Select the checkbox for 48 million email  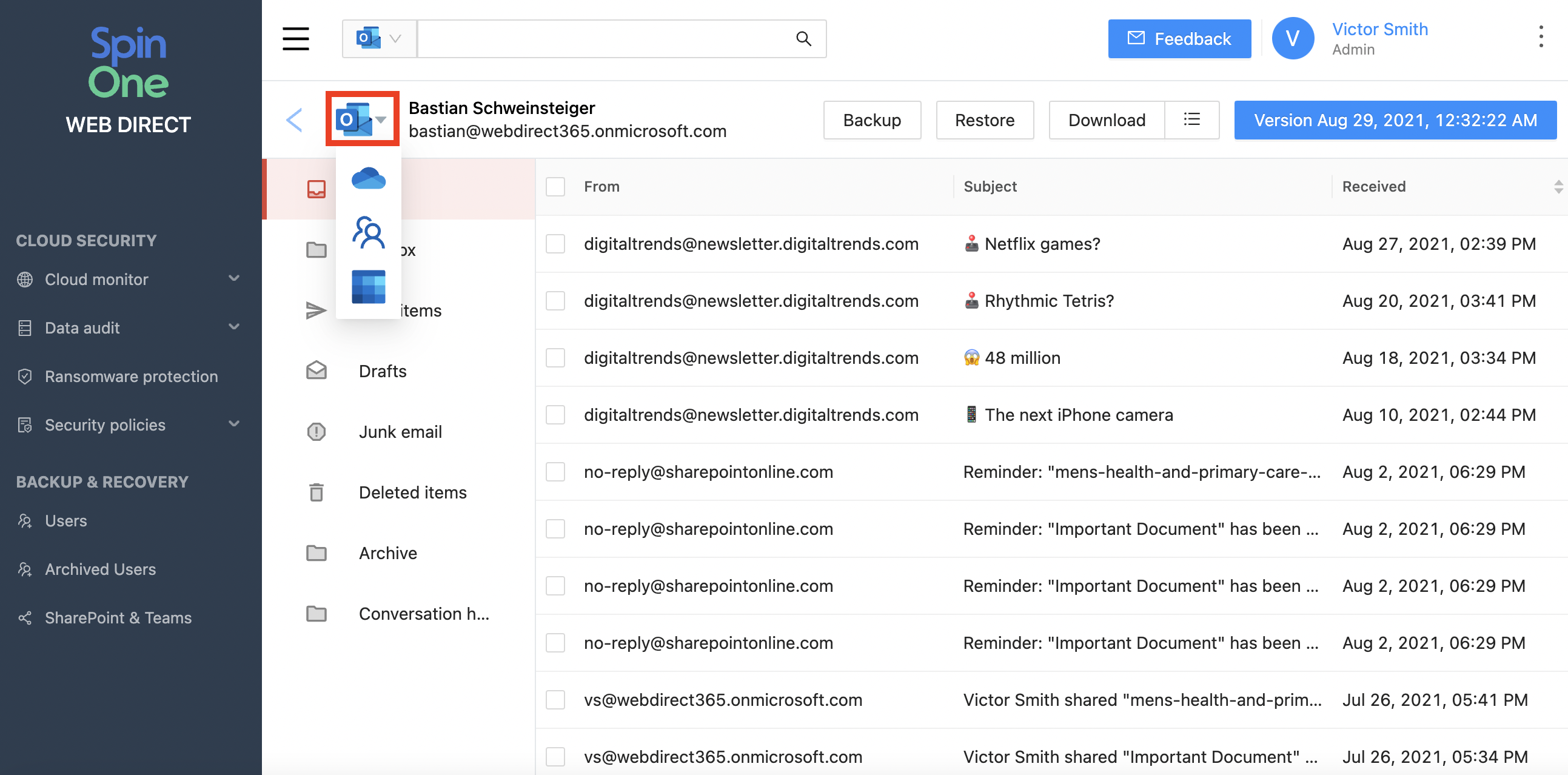[x=555, y=358]
